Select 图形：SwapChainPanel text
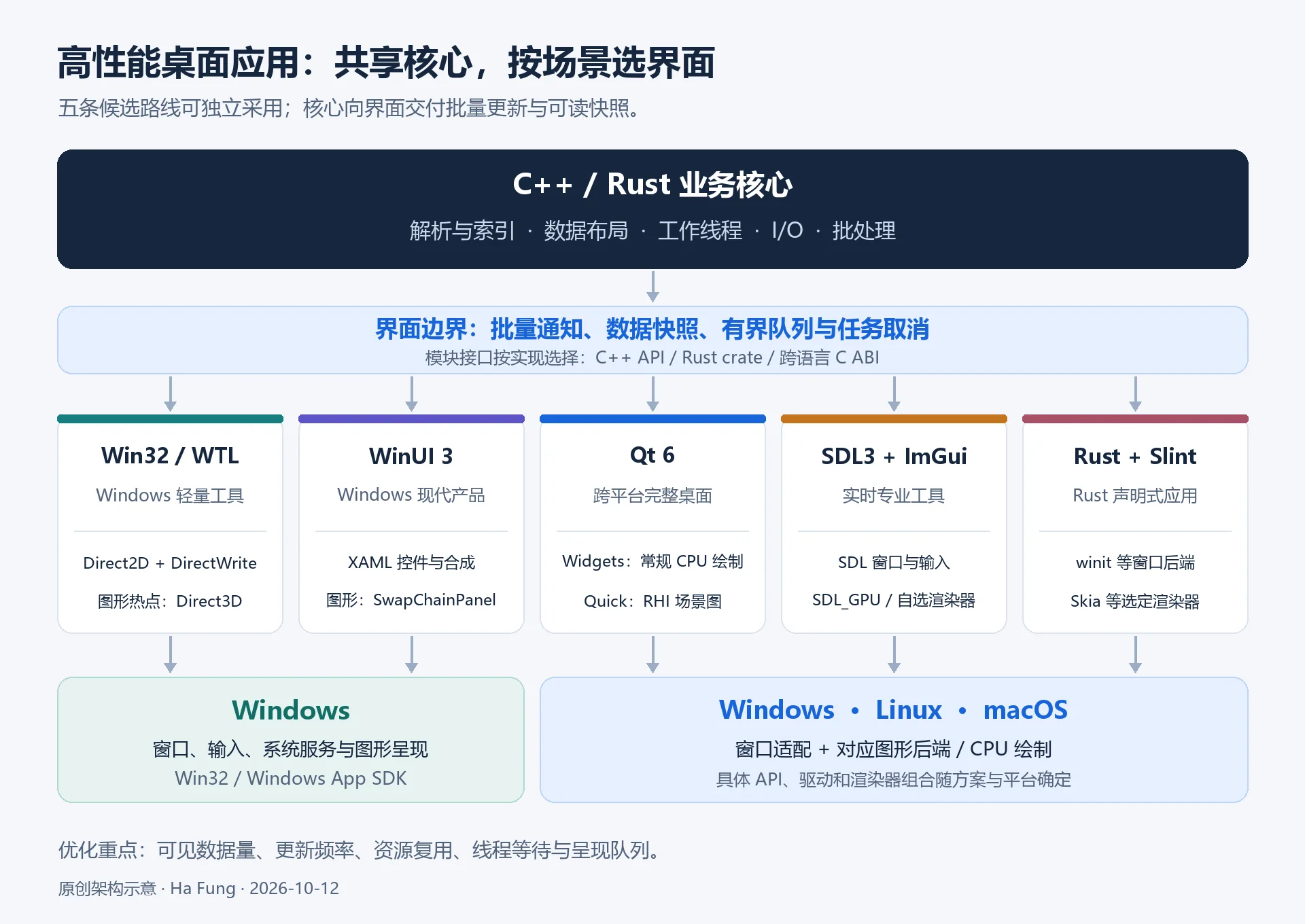 411,600
